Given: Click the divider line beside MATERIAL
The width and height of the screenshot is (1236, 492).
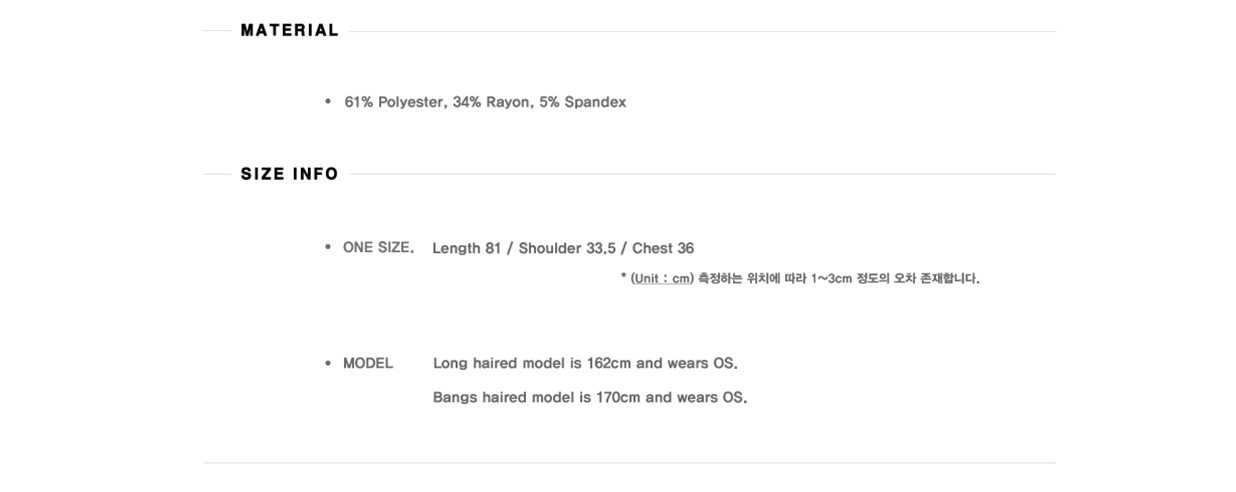Looking at the screenshot, I should [702, 31].
